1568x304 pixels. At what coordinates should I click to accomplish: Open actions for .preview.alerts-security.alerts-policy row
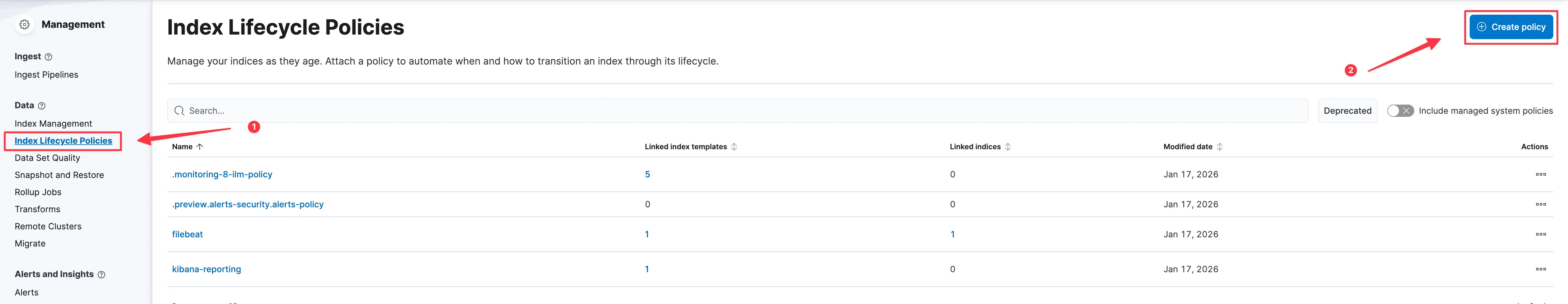pos(1540,204)
